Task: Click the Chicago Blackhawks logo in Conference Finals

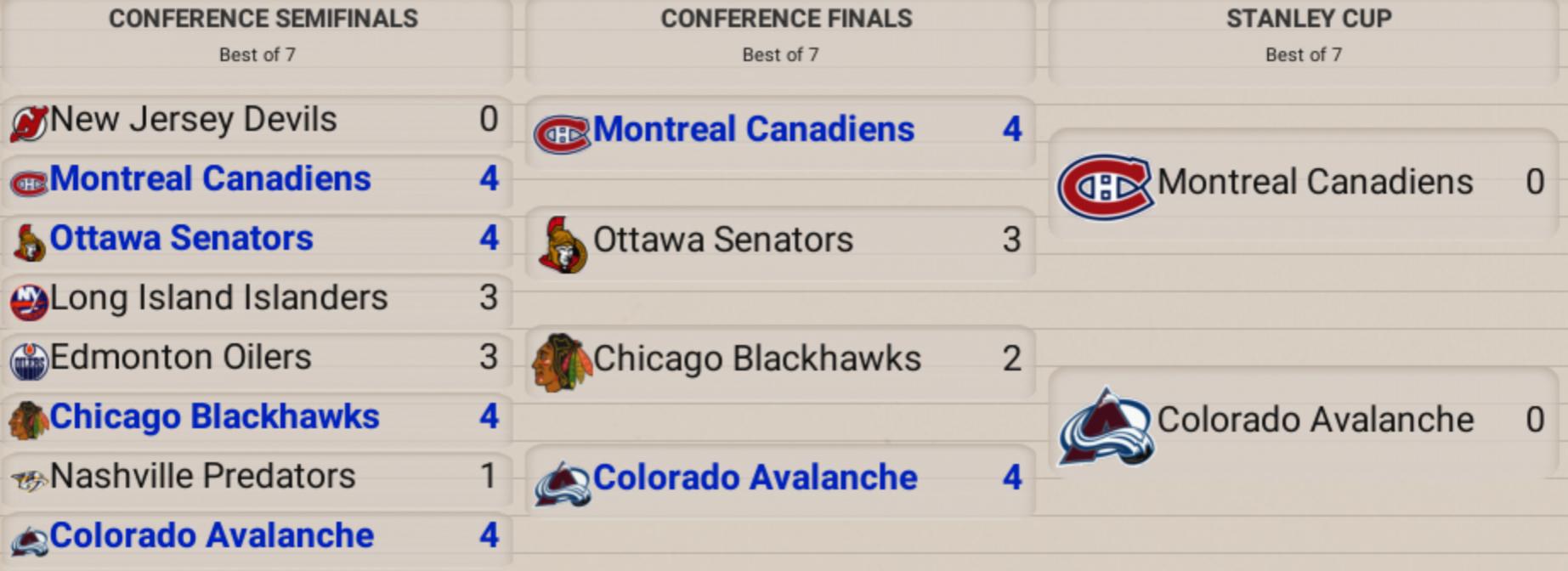Action: point(560,363)
